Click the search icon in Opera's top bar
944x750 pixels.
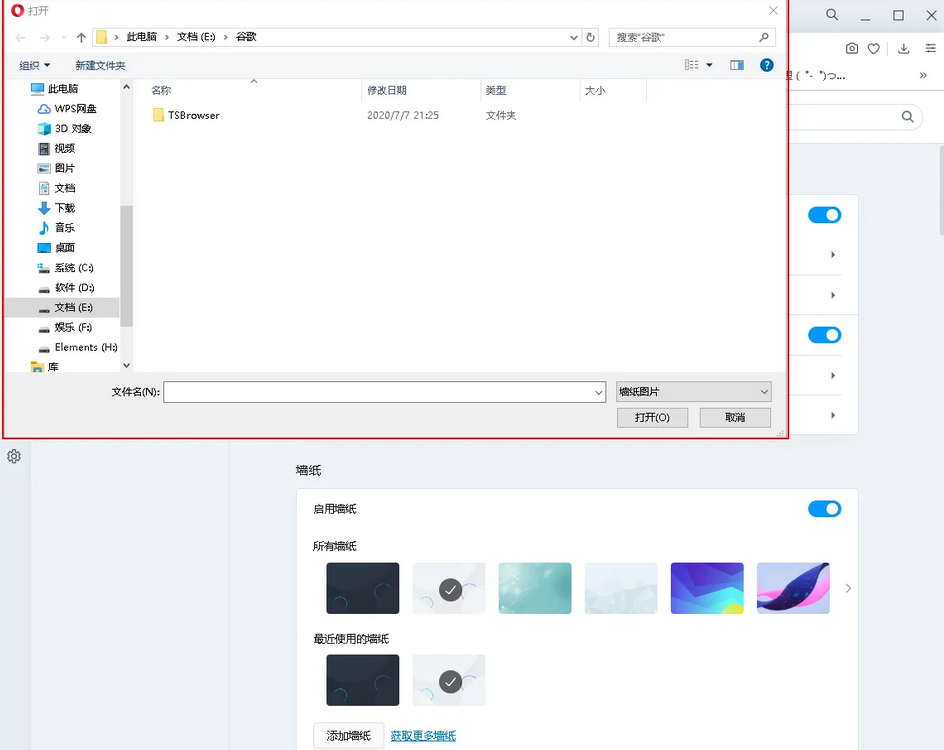(x=831, y=15)
